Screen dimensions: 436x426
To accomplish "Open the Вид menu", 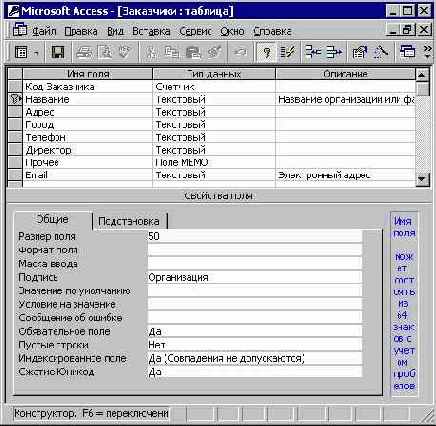I will (x=115, y=31).
